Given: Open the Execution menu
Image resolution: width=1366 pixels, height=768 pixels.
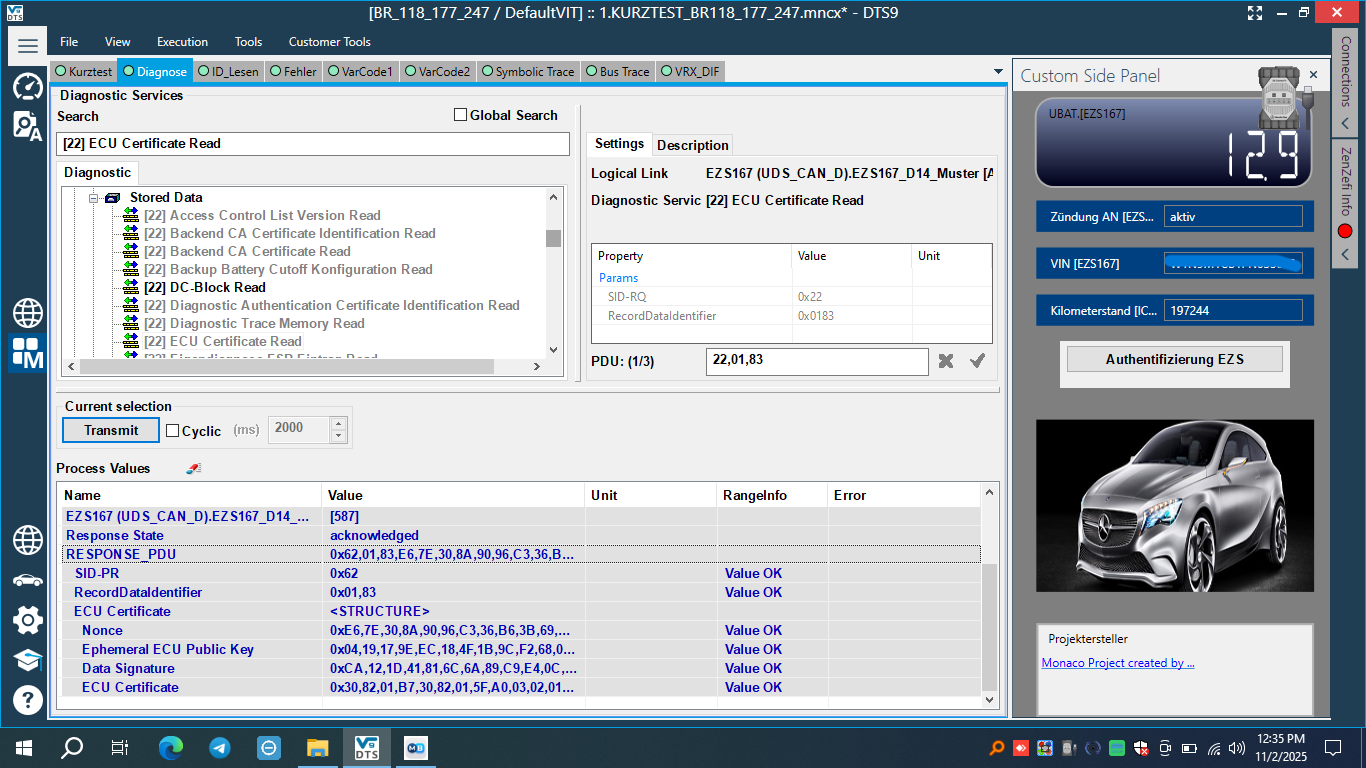Looking at the screenshot, I should pyautogui.click(x=182, y=42).
